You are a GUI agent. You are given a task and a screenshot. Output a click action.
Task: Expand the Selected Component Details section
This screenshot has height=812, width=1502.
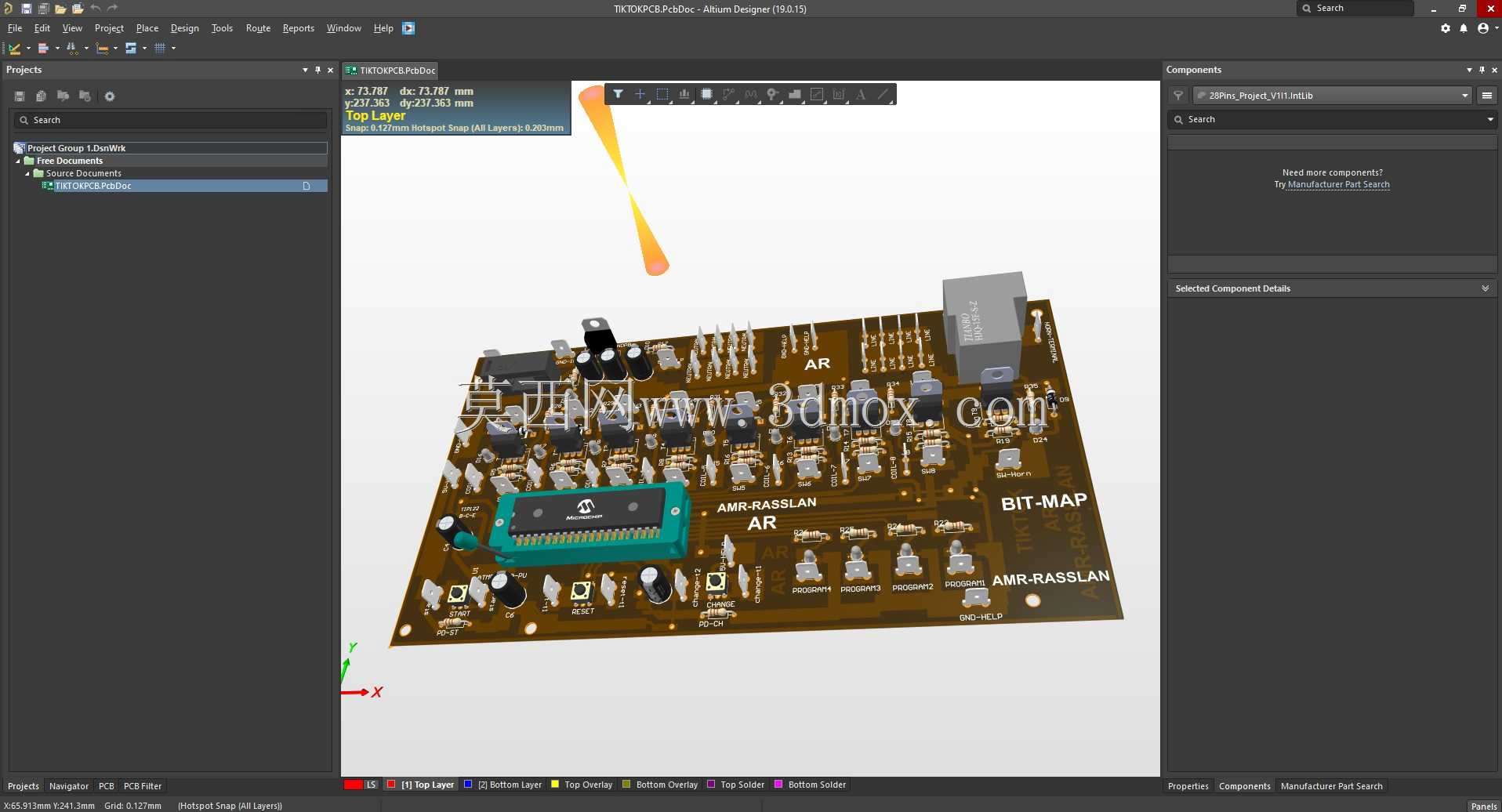1485,288
